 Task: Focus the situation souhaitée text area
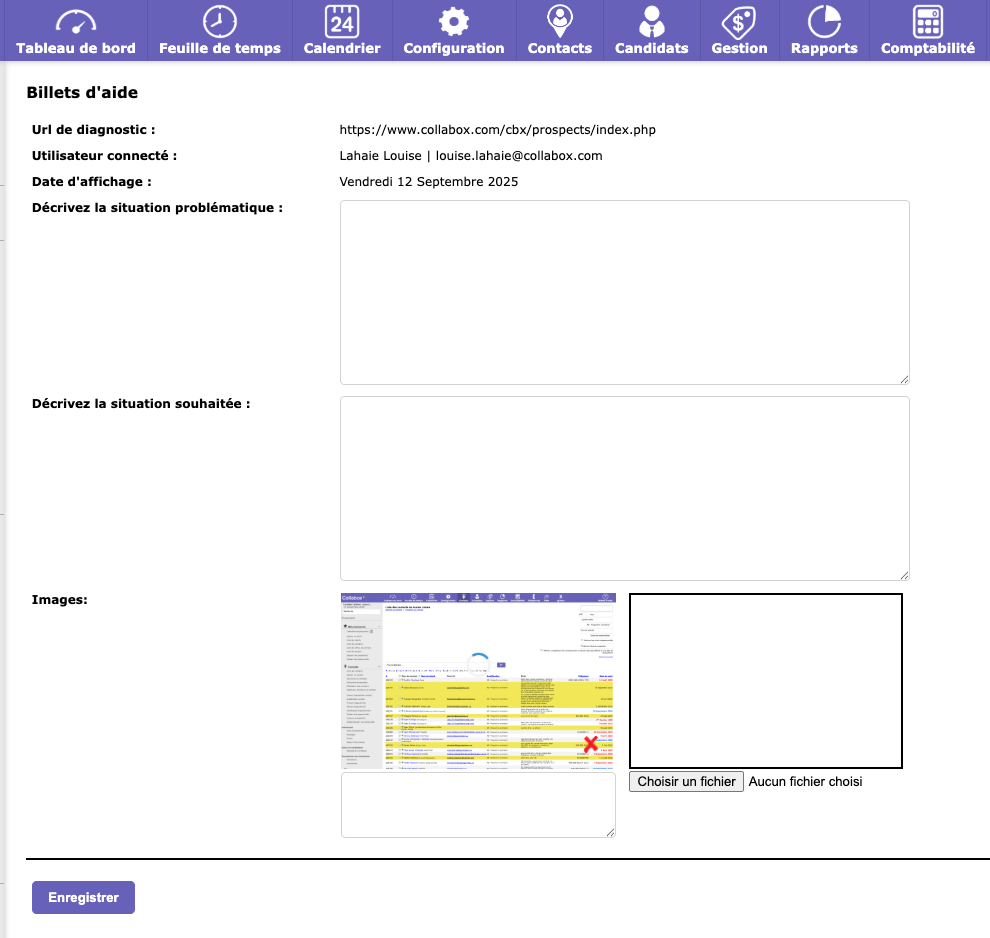point(624,488)
